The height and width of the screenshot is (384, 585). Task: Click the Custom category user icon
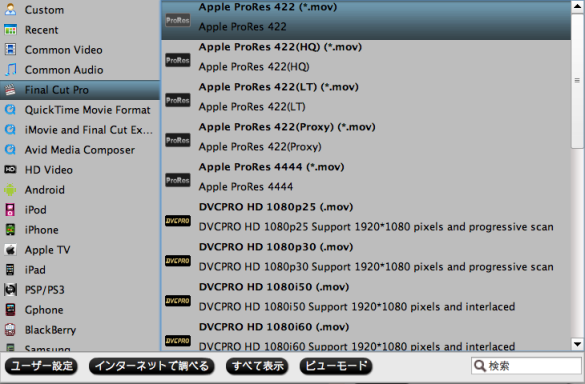click(x=10, y=10)
